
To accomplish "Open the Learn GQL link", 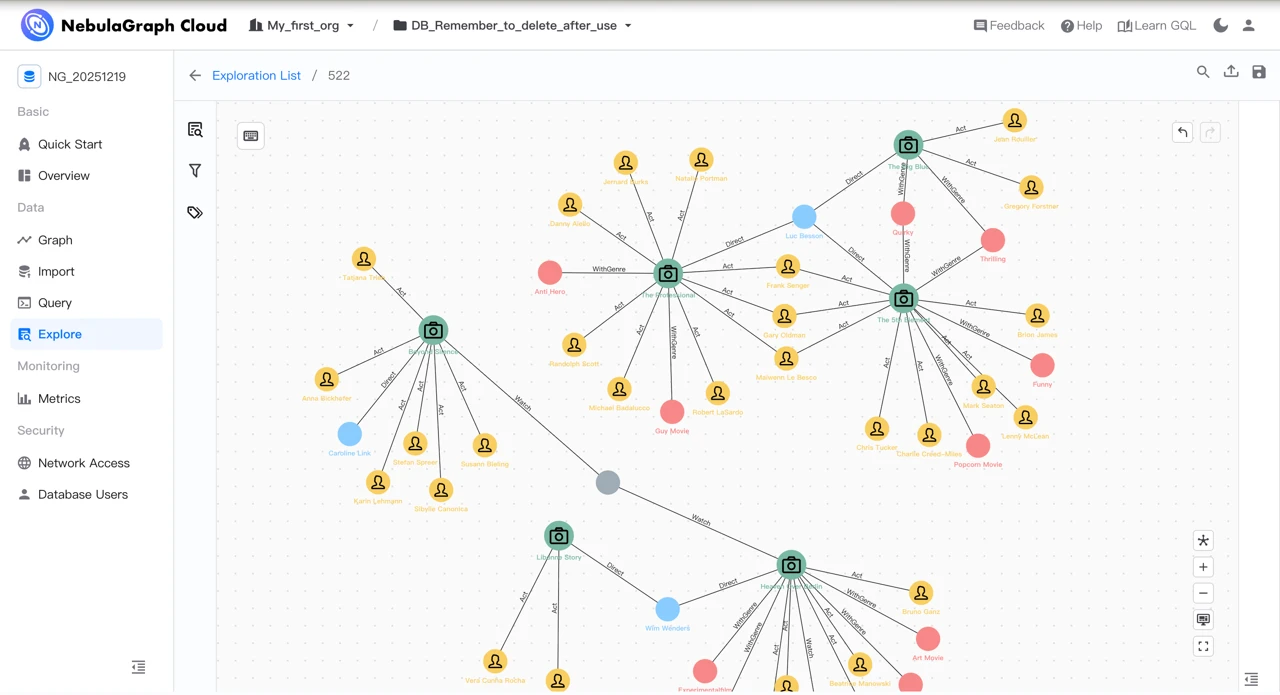I will tap(1157, 25).
